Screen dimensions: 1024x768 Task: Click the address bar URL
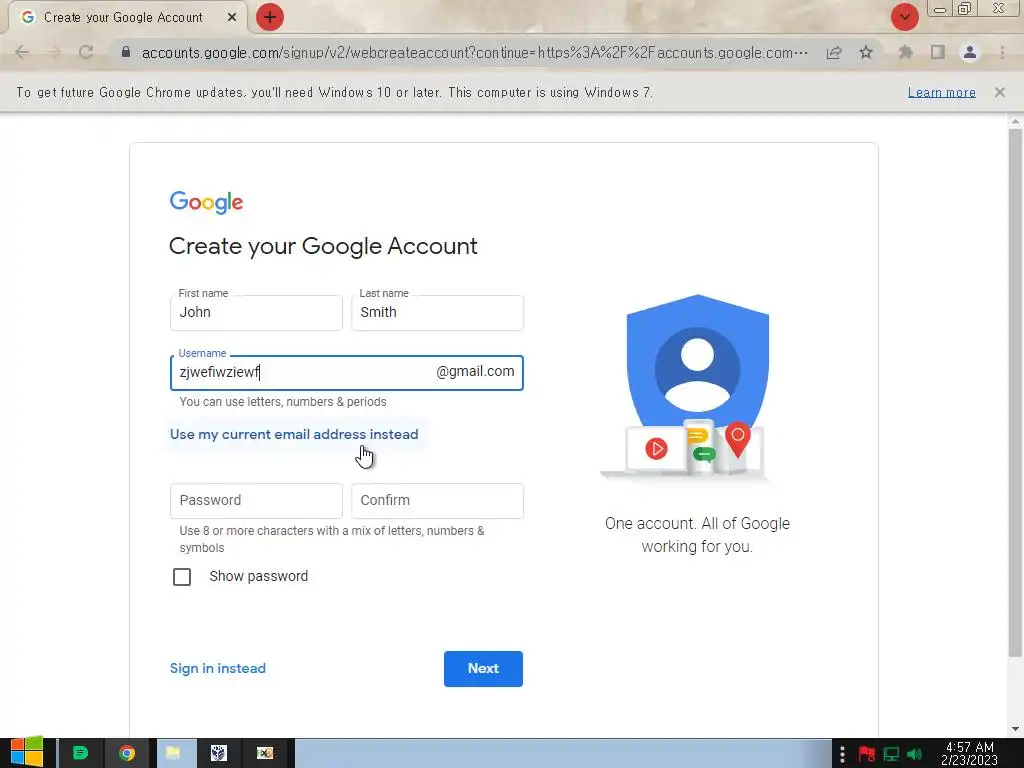(x=475, y=52)
